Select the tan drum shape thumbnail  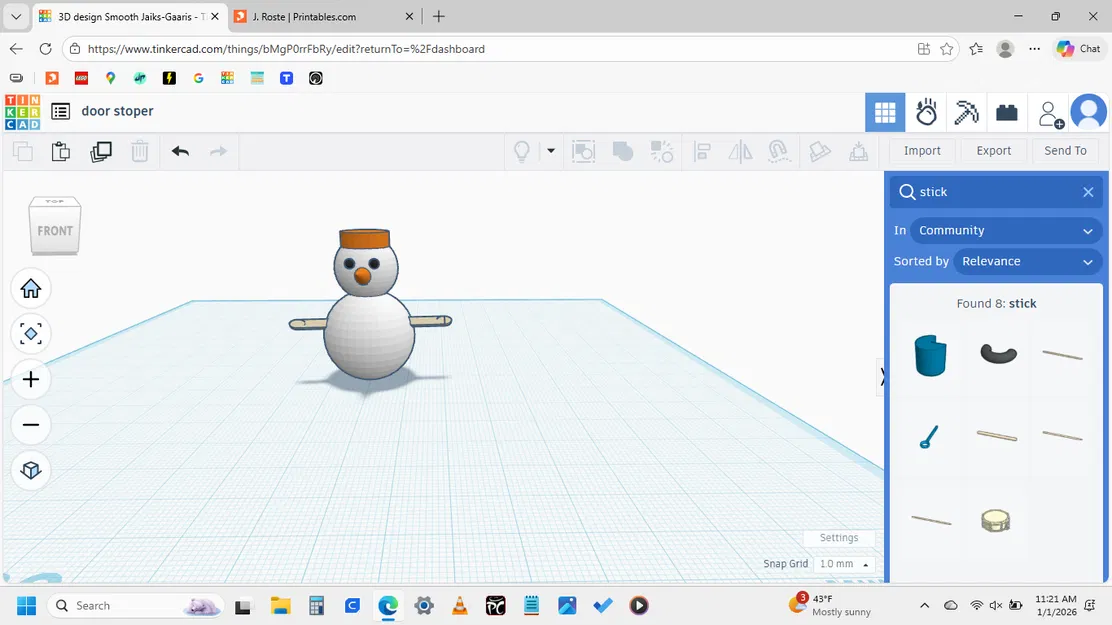[x=996, y=521]
